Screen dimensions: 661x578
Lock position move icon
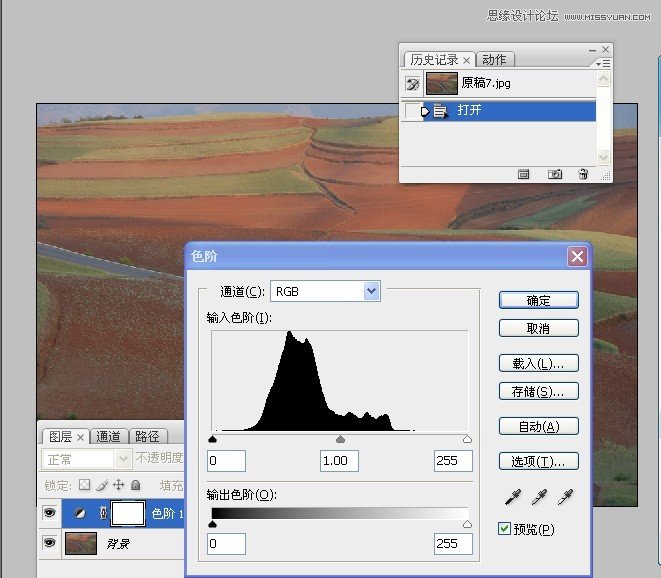click(x=118, y=485)
